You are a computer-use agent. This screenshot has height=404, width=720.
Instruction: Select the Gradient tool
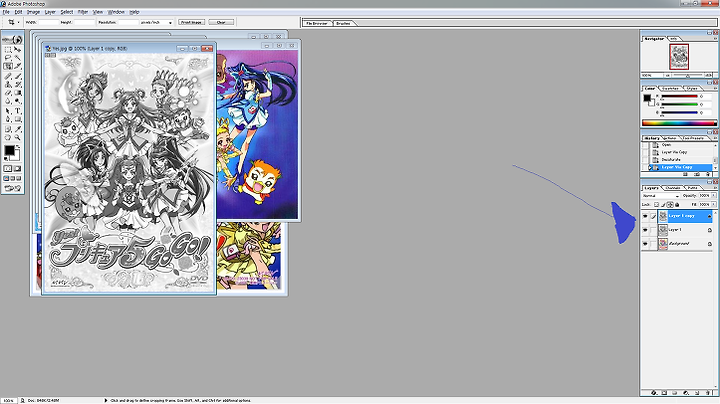coord(17,92)
